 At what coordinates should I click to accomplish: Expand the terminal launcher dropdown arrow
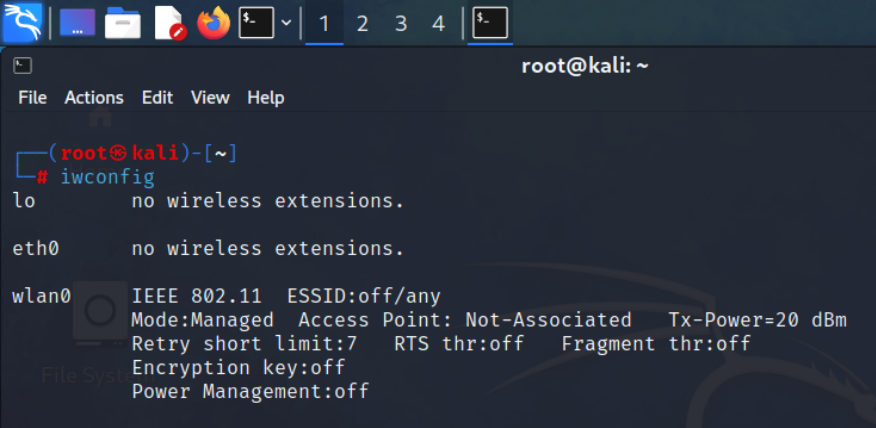286,22
